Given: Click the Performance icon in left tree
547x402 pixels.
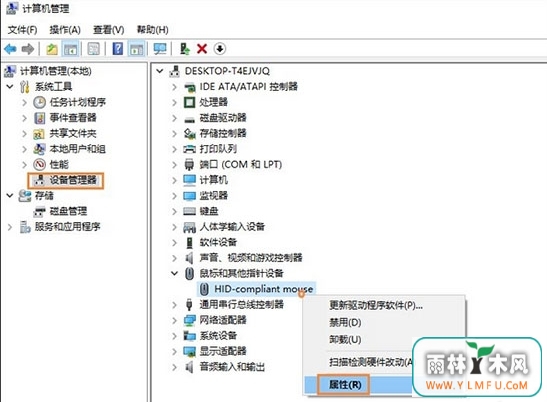Looking at the screenshot, I should [x=39, y=164].
